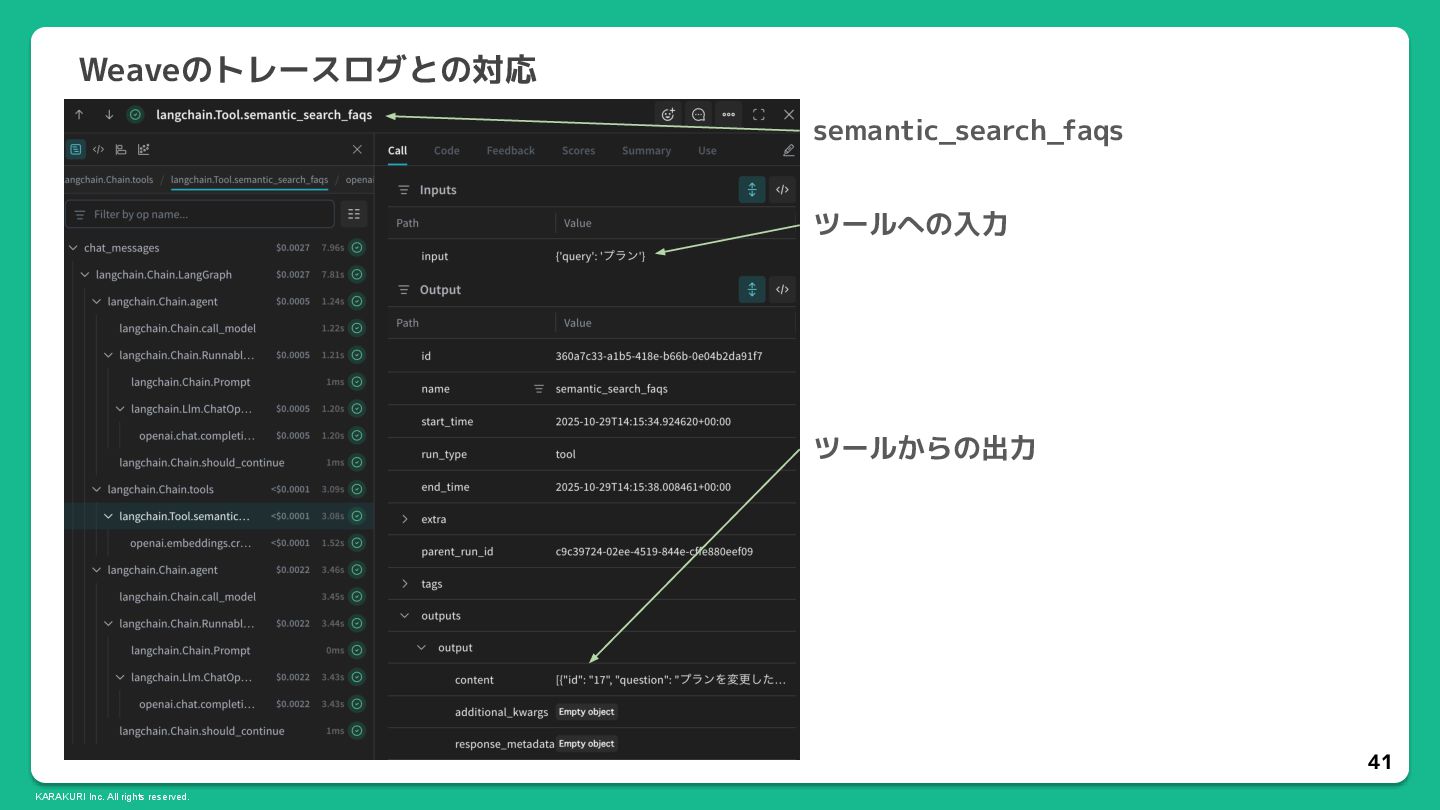This screenshot has height=810, width=1440.
Task: Click the filter icon beside name row value
Action: [x=539, y=389]
